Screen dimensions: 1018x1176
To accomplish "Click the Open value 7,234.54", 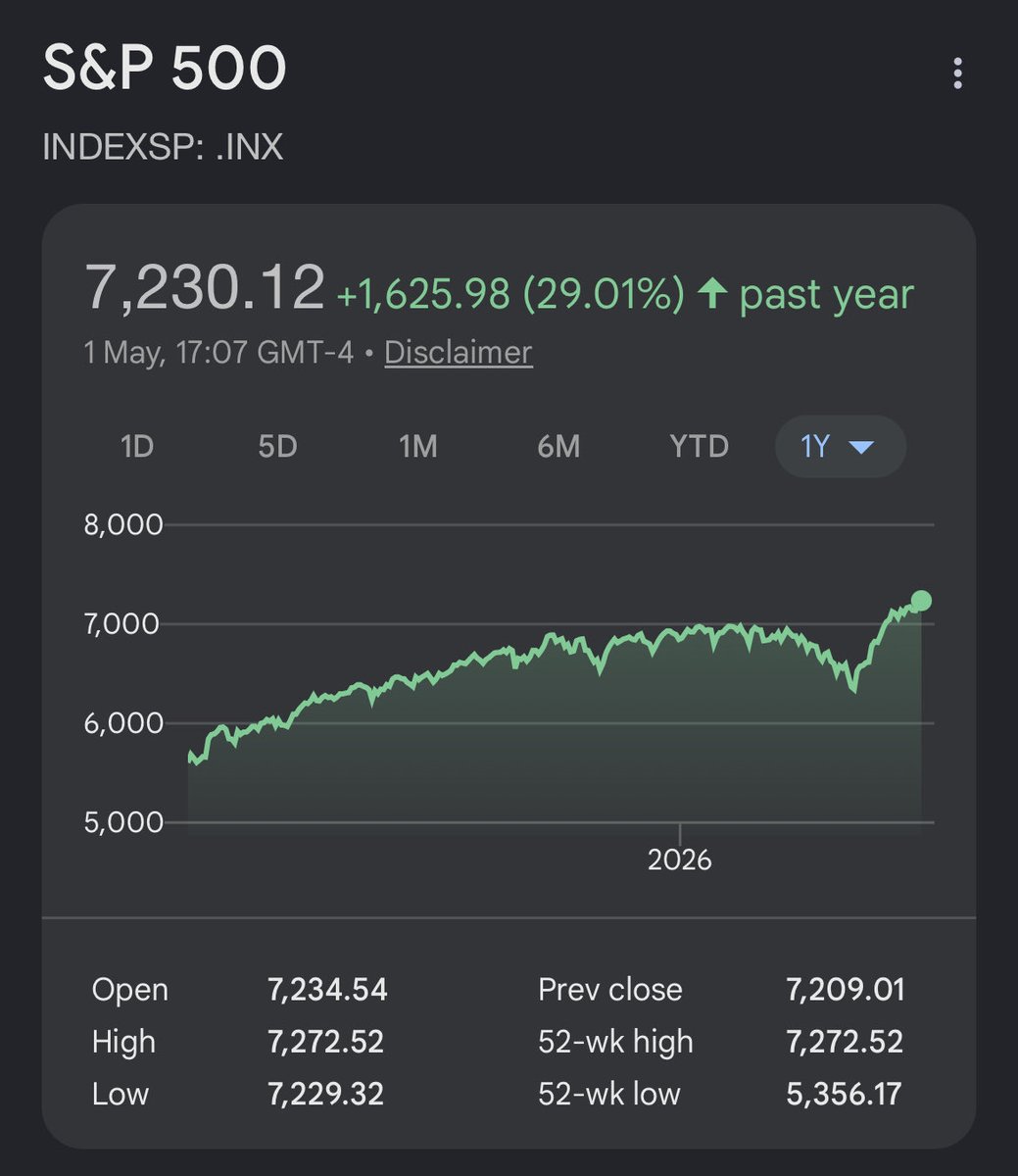I will pos(327,990).
